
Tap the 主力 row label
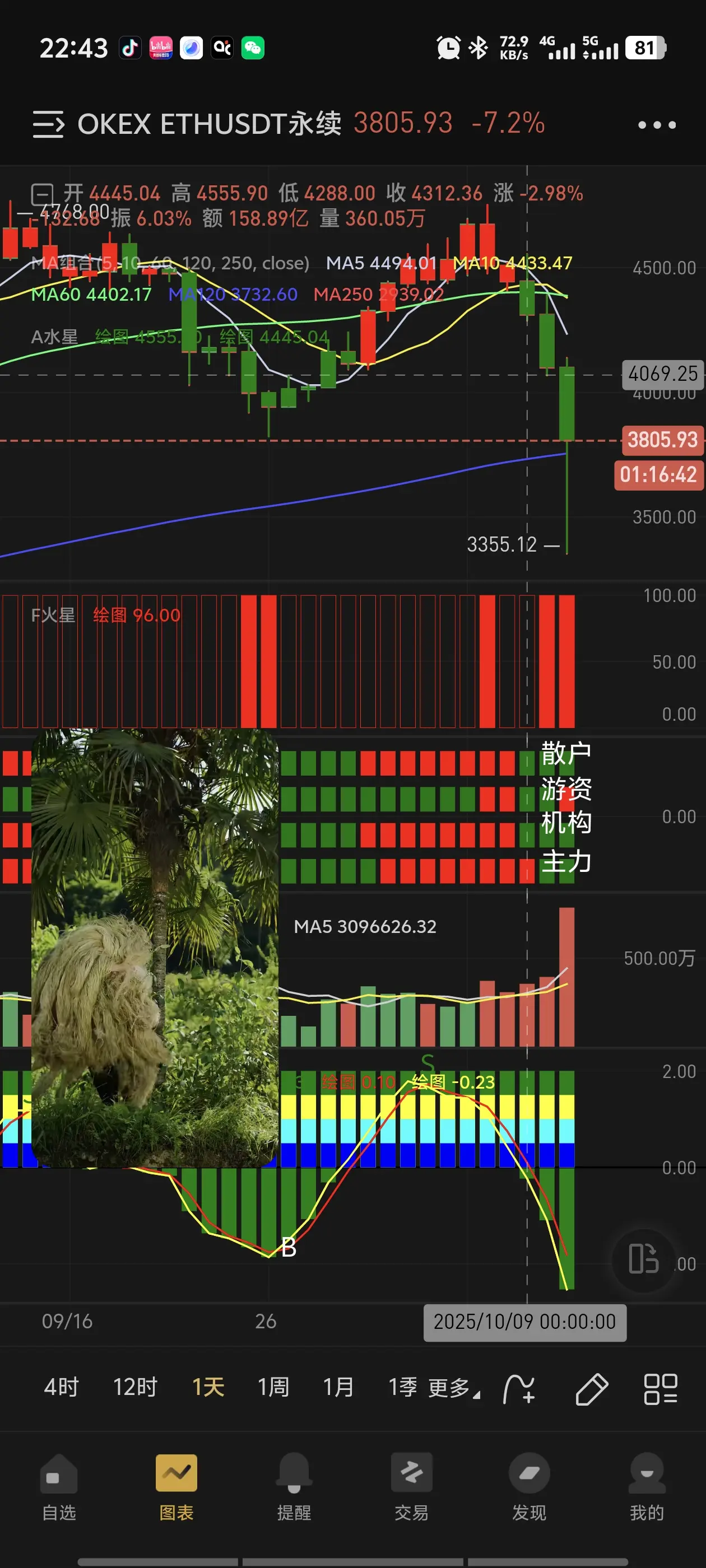click(566, 861)
